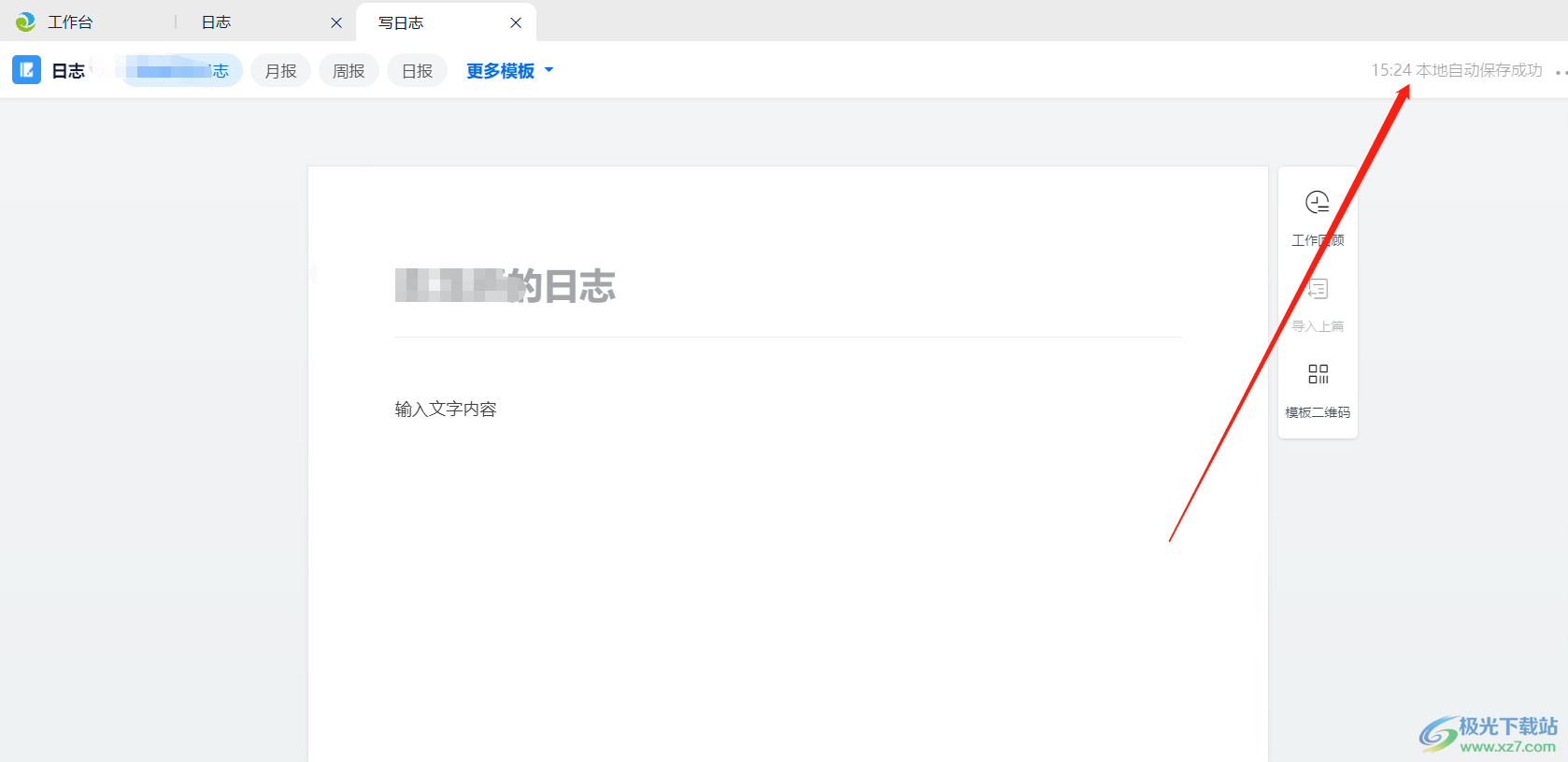Switch to the 工作台 tab
The height and width of the screenshot is (762, 1568).
(70, 22)
